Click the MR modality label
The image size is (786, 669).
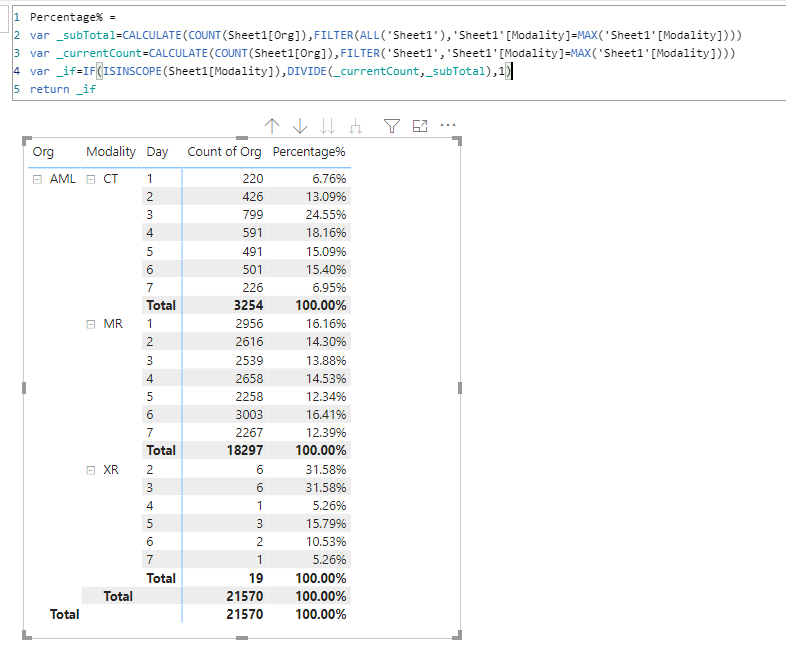113,324
